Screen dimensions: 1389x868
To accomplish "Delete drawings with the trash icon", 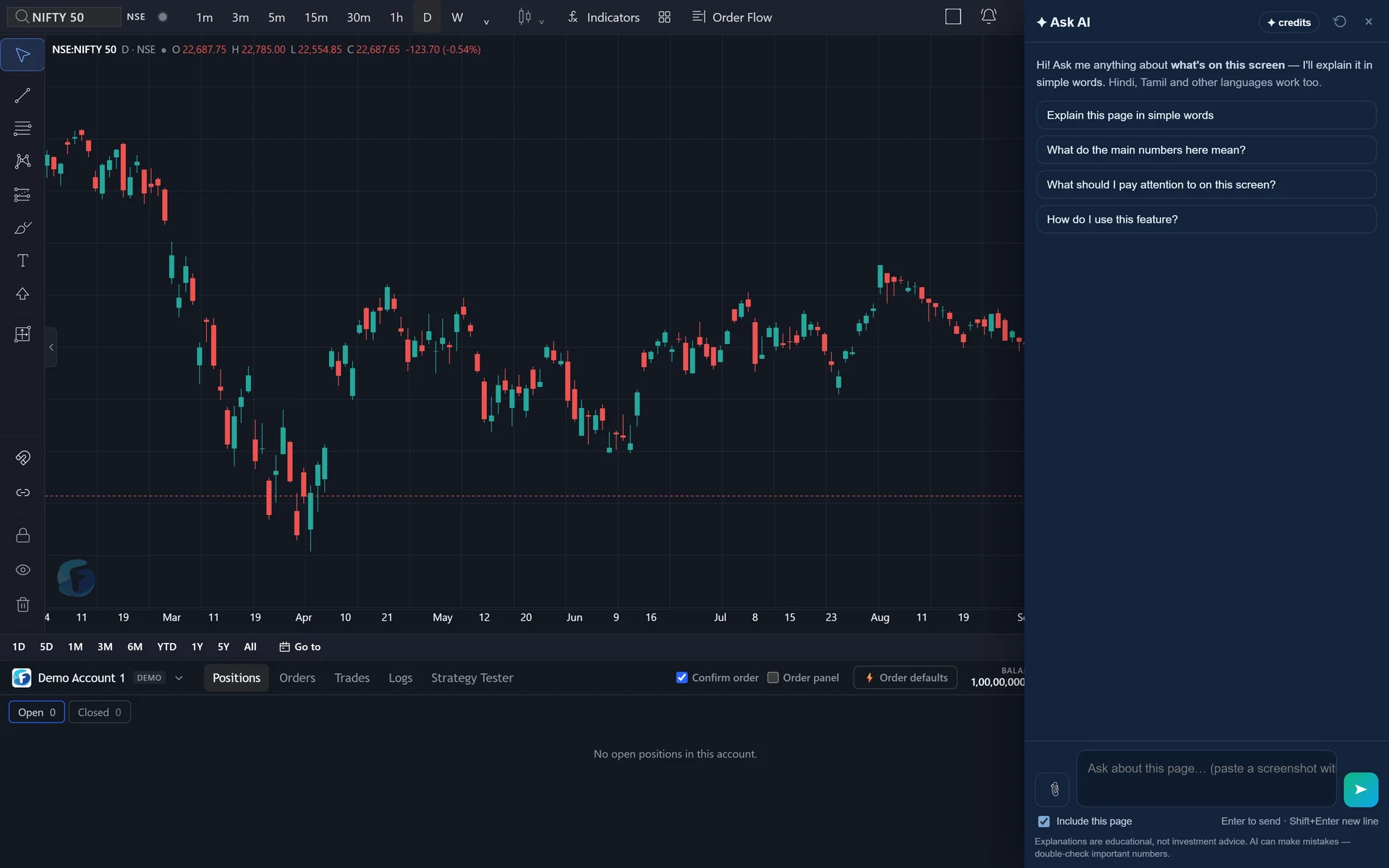I will pos(22,605).
